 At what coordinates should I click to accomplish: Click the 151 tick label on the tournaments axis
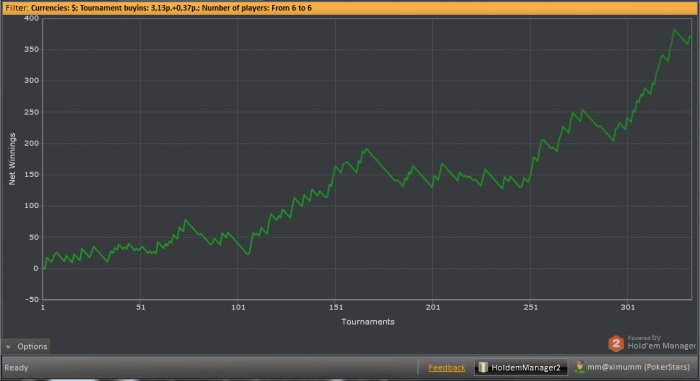click(336, 307)
